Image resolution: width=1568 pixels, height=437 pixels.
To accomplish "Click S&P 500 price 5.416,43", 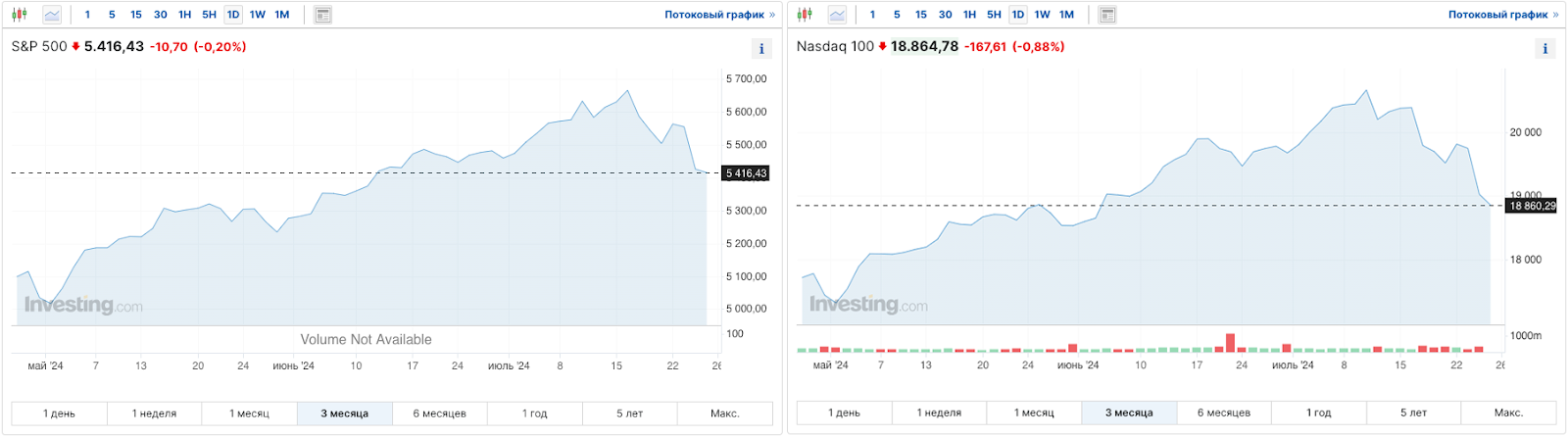I will coord(114,46).
